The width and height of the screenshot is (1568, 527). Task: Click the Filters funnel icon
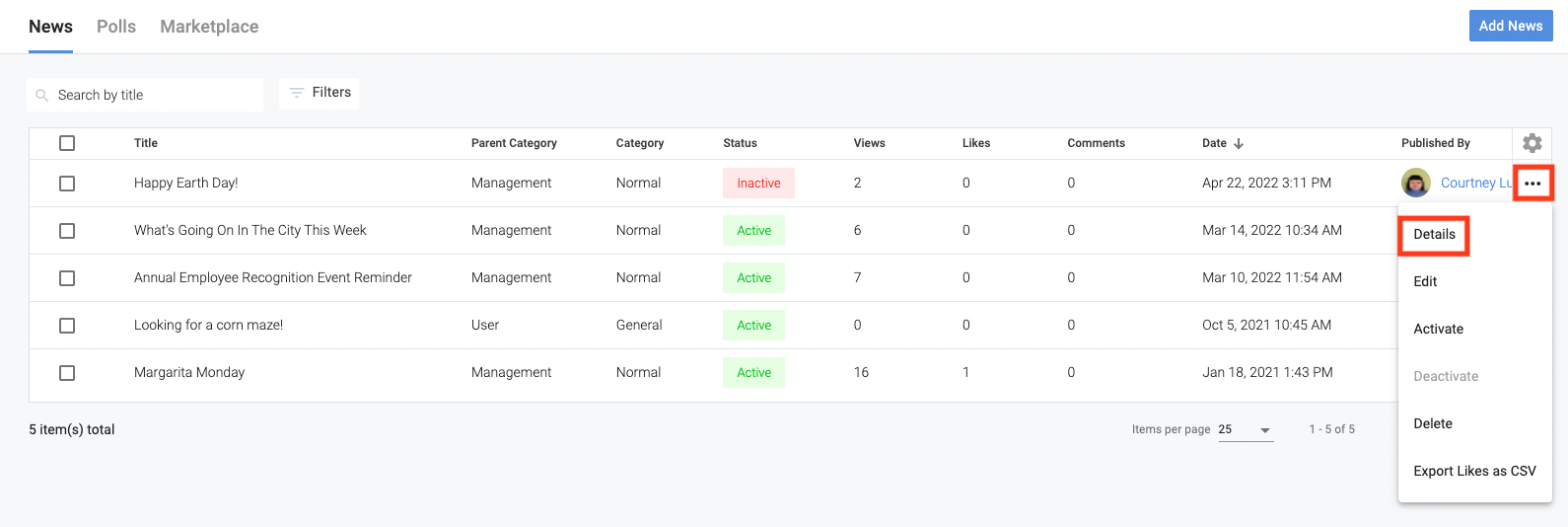coord(296,93)
